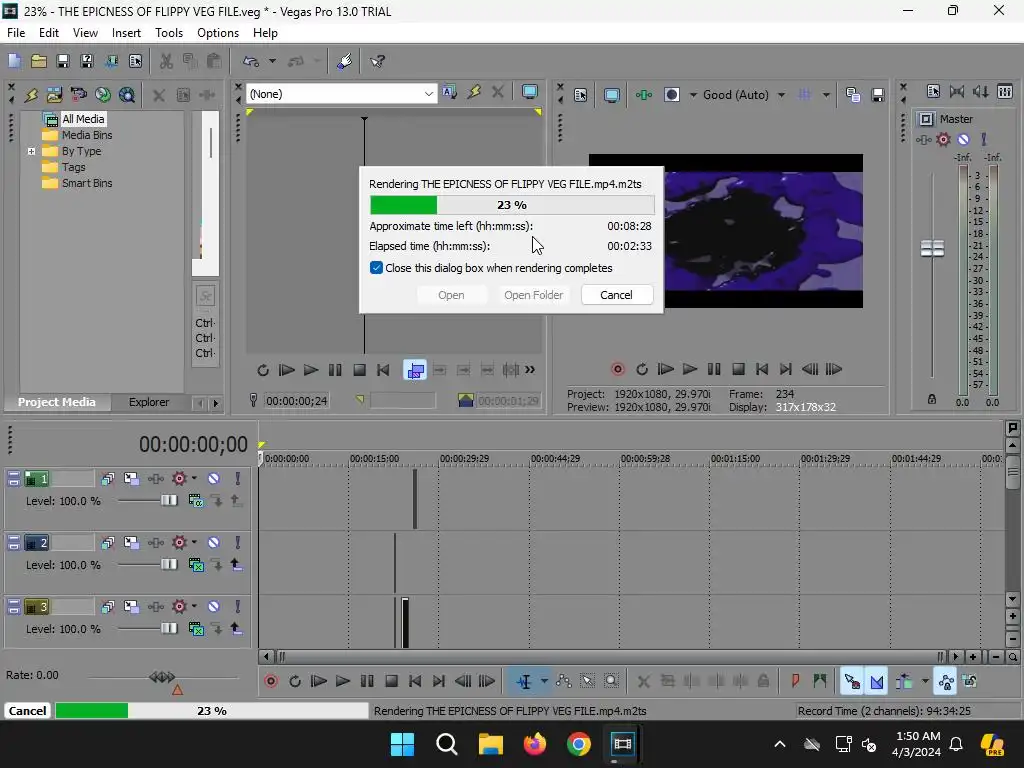Click the timeline ruler at 00:00:29;29
This screenshot has height=768, width=1024.
(464, 459)
